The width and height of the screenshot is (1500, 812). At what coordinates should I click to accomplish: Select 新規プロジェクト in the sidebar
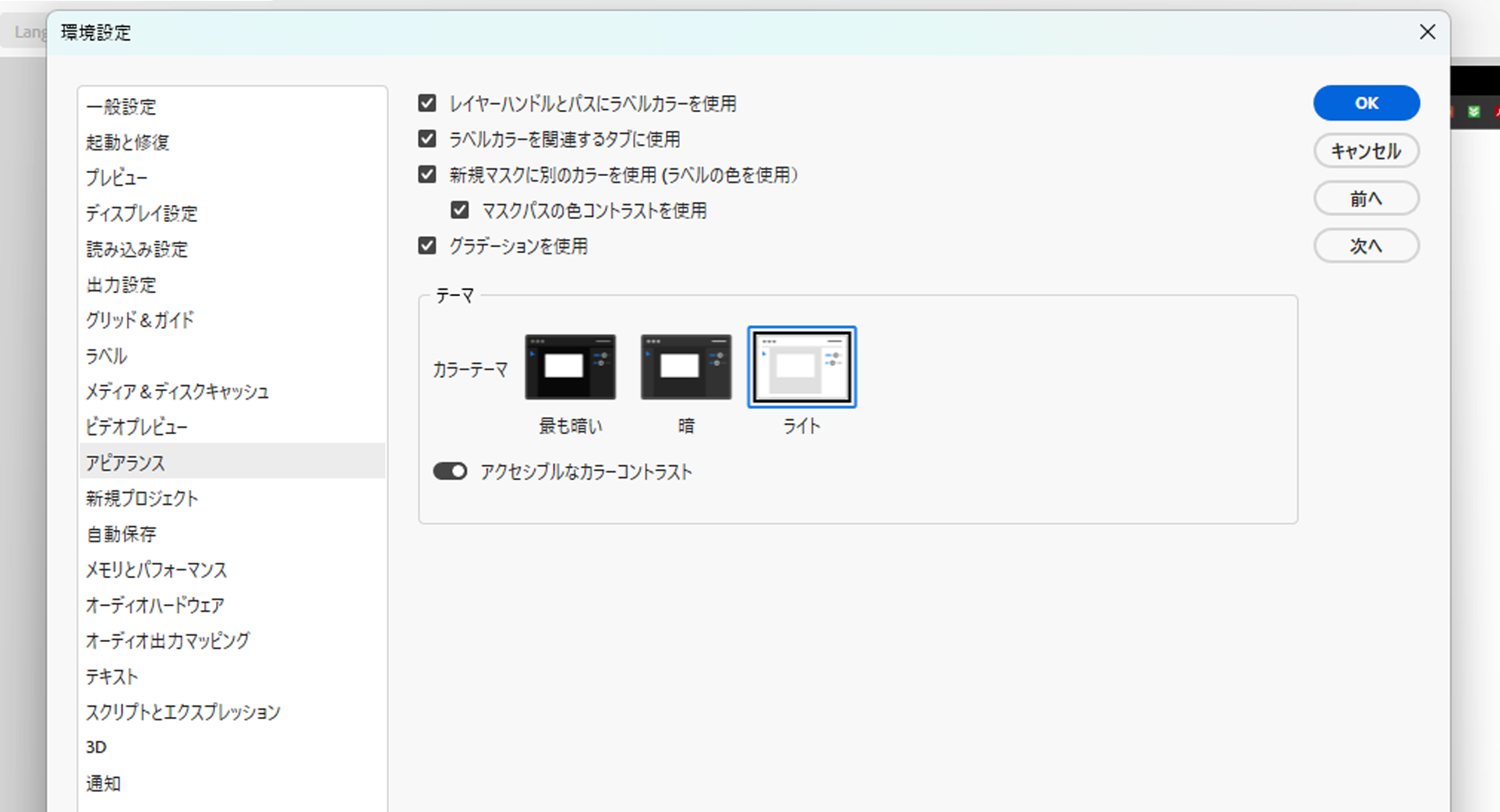coord(232,499)
